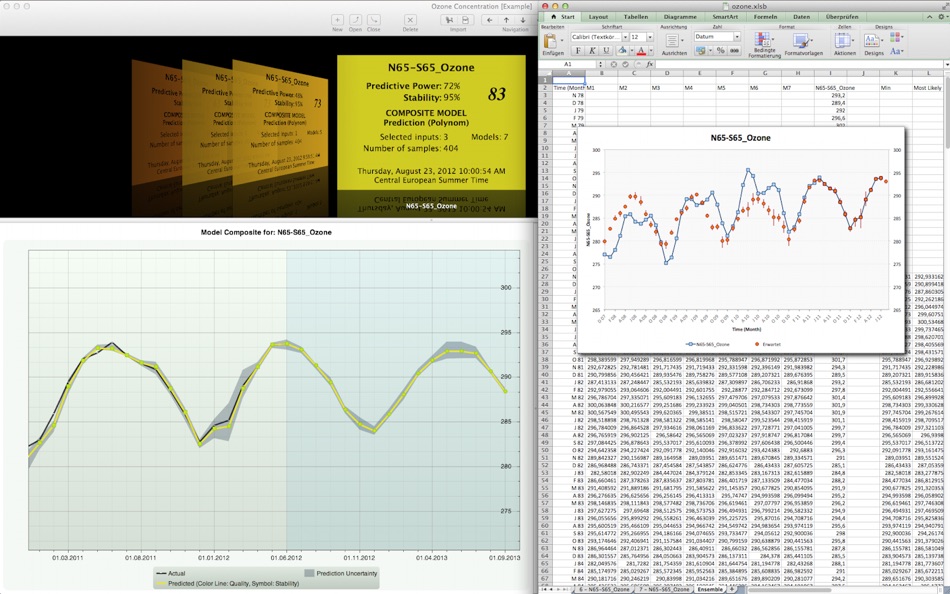Open the Datum number format dropdown

pyautogui.click(x=737, y=37)
